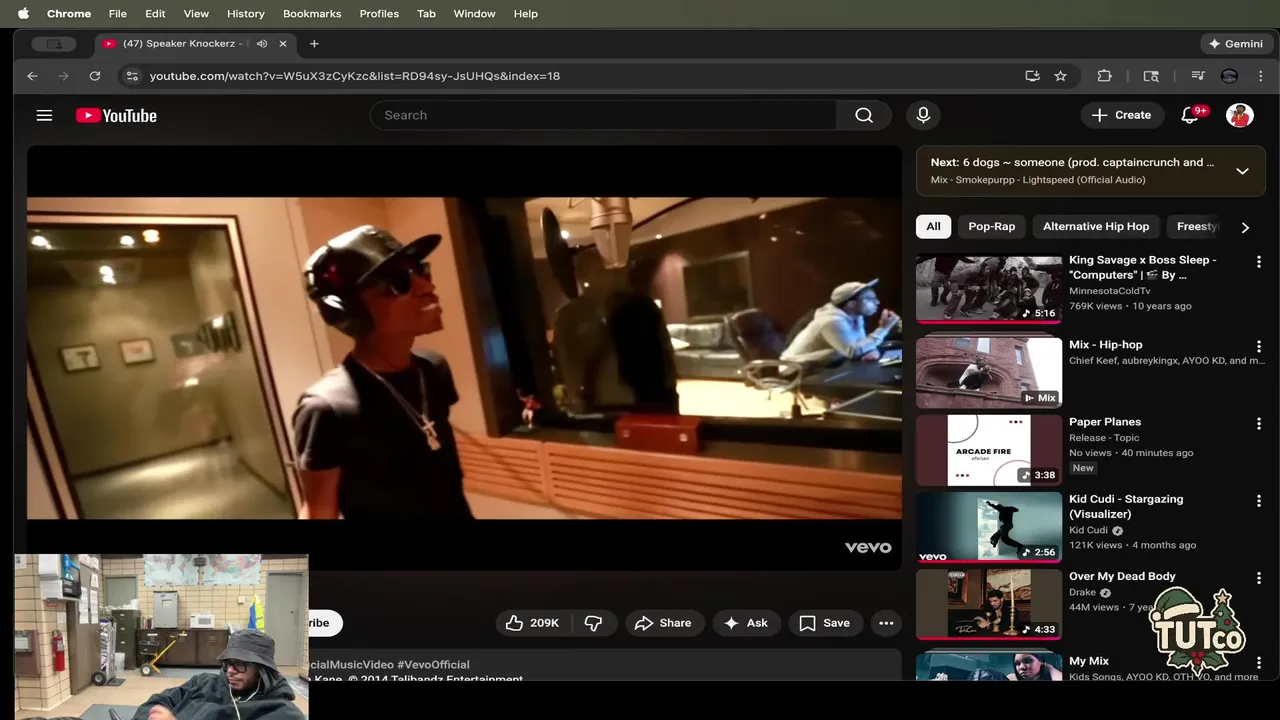Open the Tab menu

tap(426, 13)
